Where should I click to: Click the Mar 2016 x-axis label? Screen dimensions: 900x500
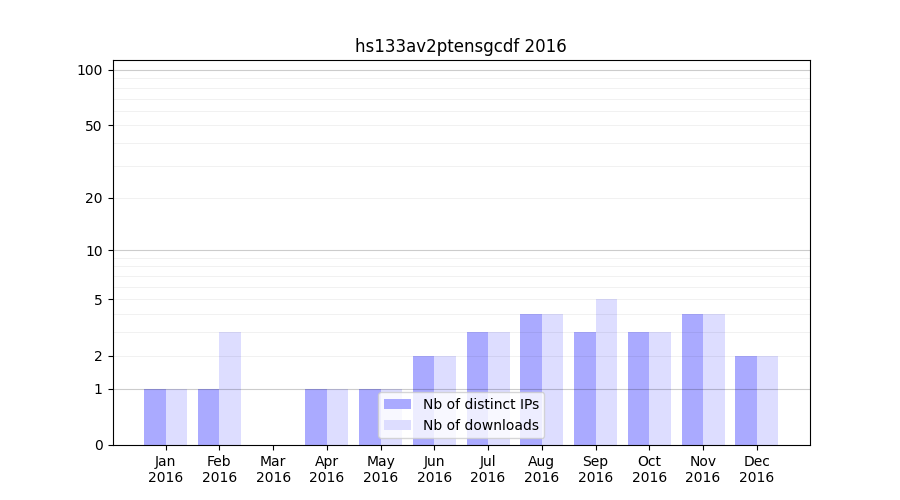[273, 469]
